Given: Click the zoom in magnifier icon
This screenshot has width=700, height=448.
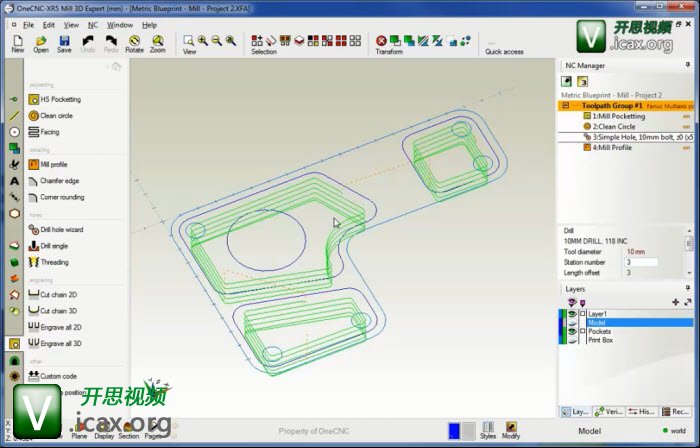Looking at the screenshot, I should pos(203,41).
